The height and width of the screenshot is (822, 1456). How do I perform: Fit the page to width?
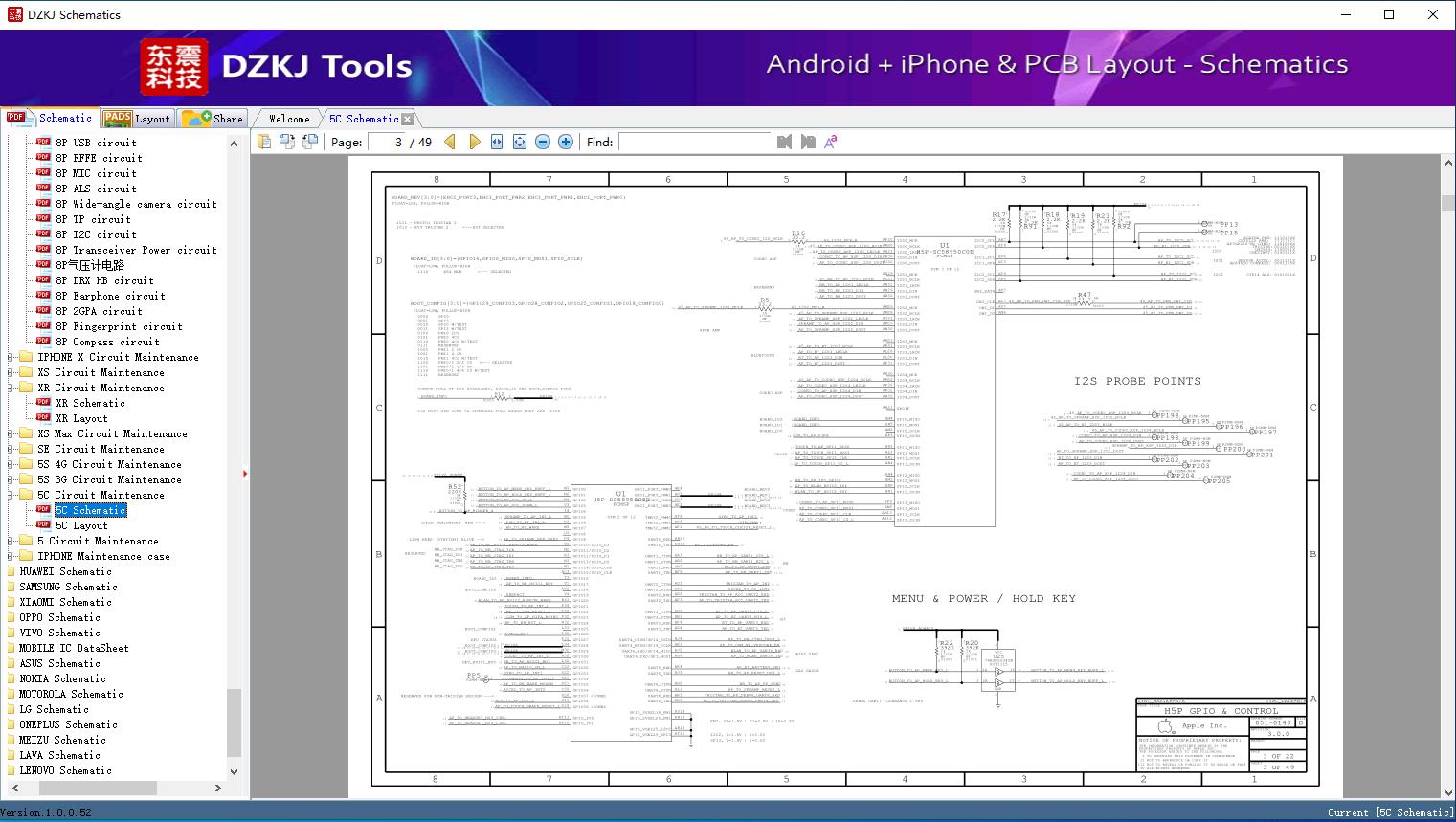pyautogui.click(x=497, y=142)
